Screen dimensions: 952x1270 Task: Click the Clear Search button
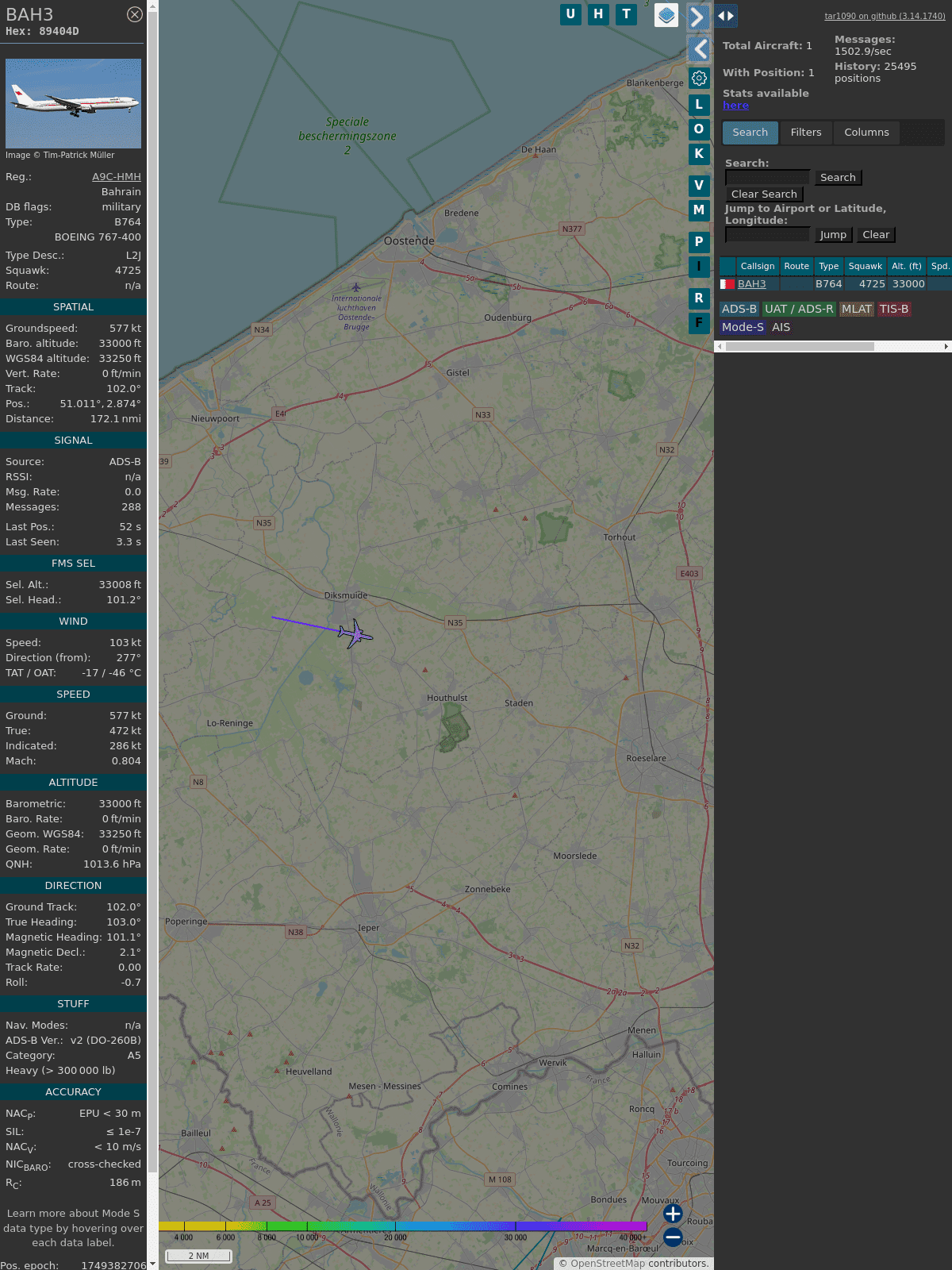(x=764, y=194)
